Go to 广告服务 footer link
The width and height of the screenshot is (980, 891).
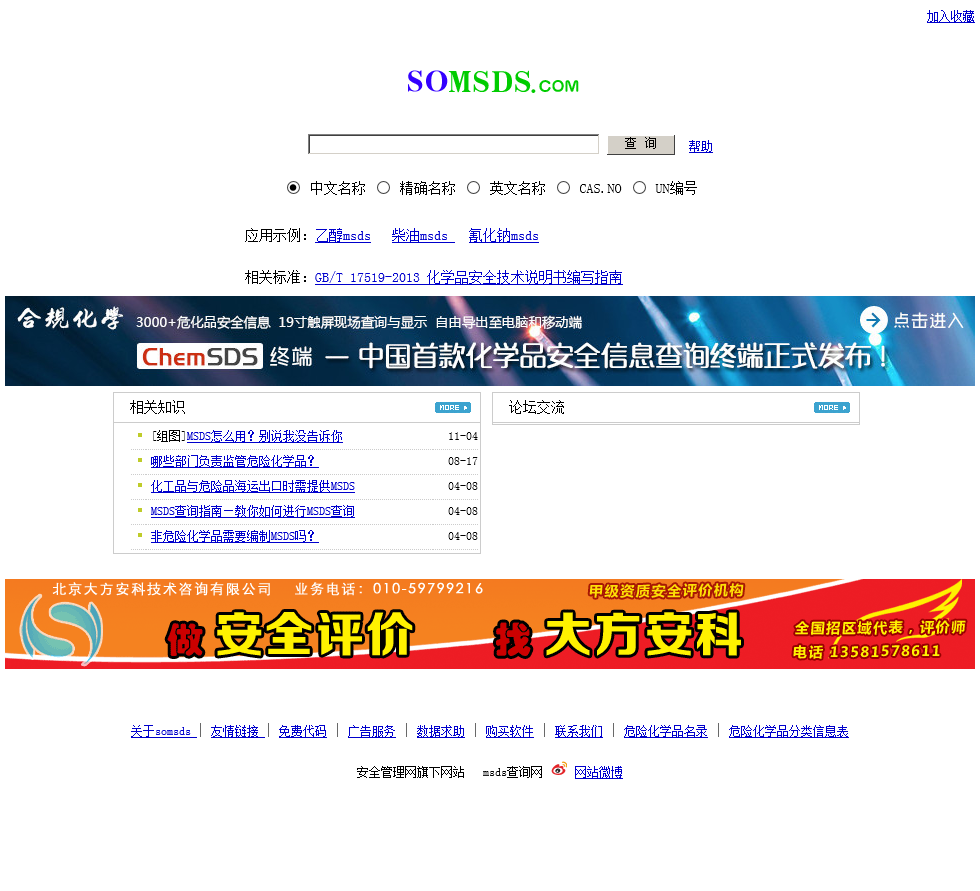[371, 731]
